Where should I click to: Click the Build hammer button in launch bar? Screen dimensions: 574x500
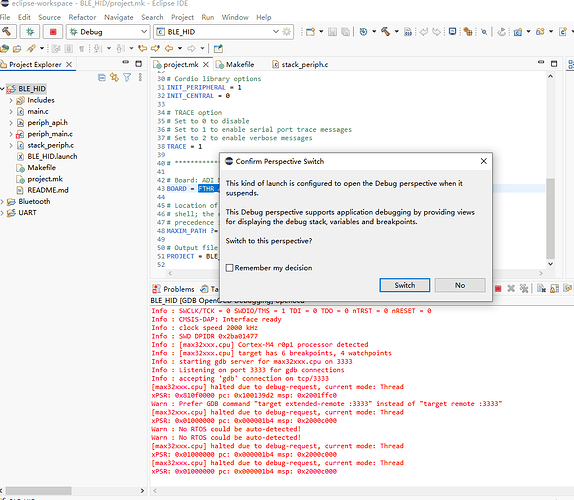click(7, 32)
